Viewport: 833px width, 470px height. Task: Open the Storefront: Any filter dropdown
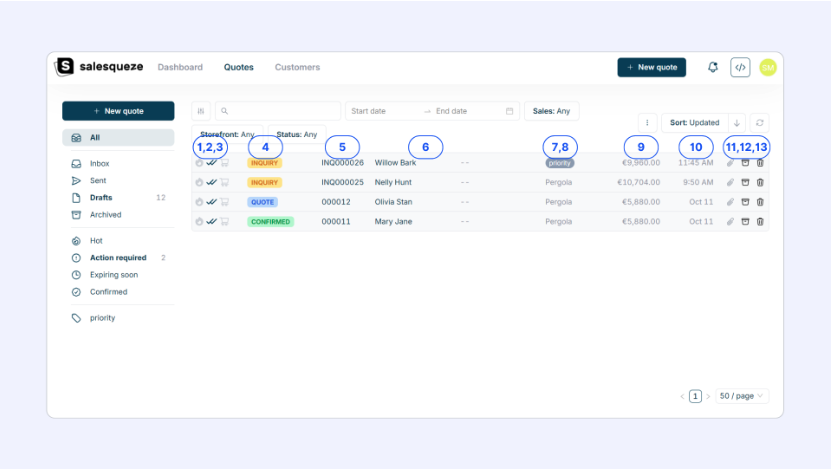click(227, 134)
